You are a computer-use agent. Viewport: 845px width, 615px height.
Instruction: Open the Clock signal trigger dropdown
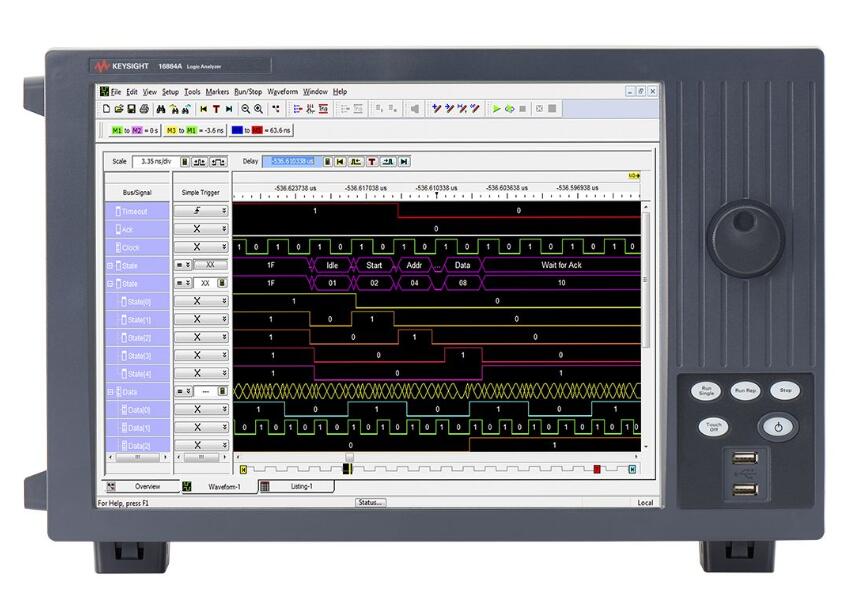point(224,247)
